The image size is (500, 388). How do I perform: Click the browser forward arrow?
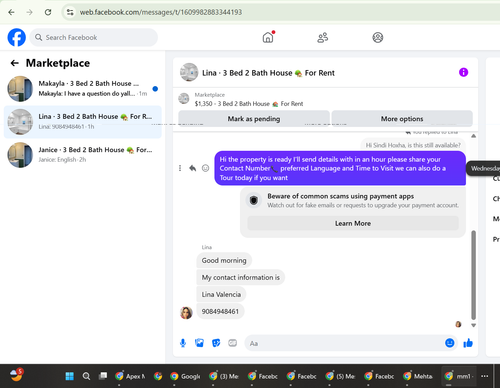coord(30,12)
